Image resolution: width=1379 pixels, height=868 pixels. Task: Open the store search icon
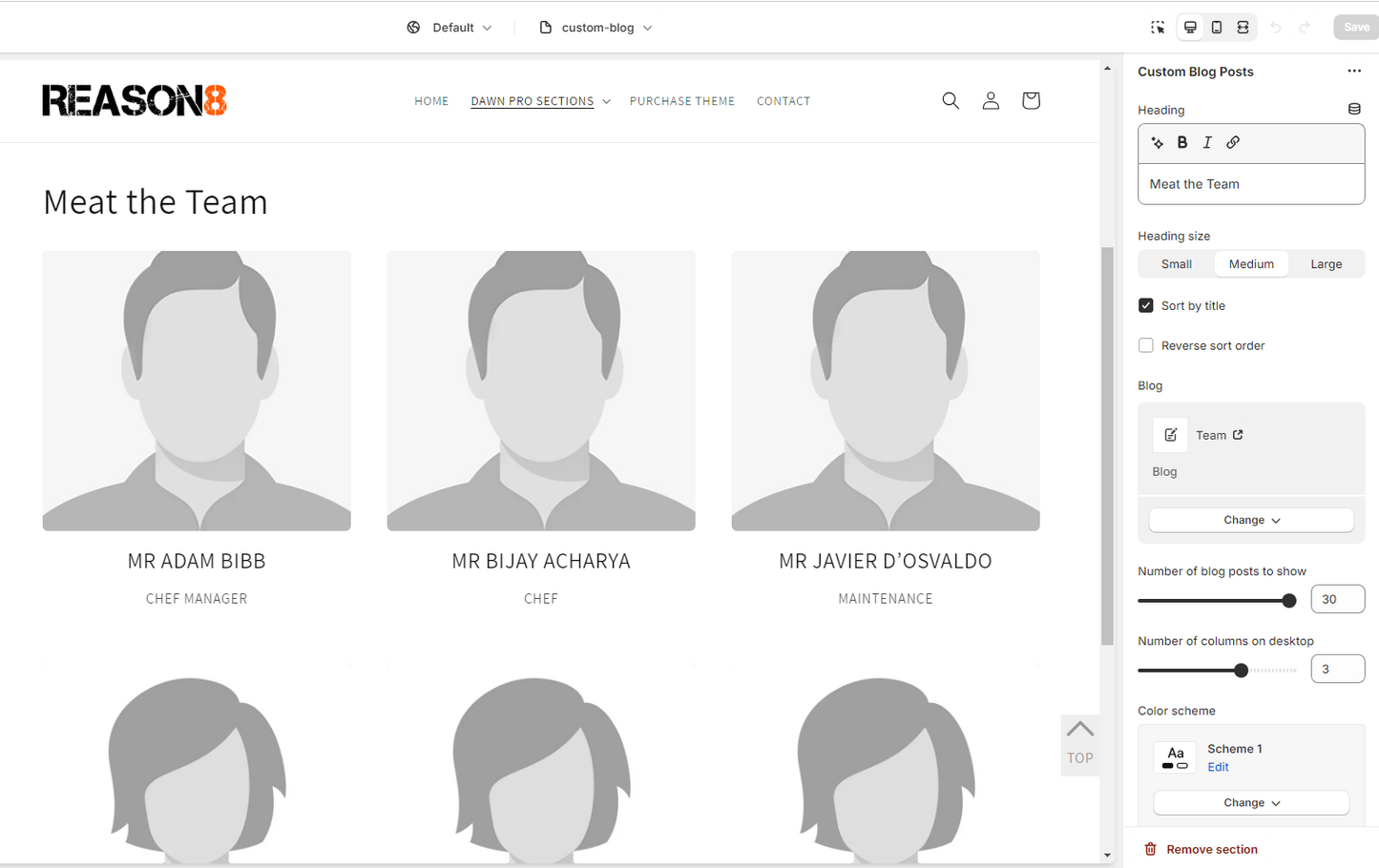tap(951, 101)
